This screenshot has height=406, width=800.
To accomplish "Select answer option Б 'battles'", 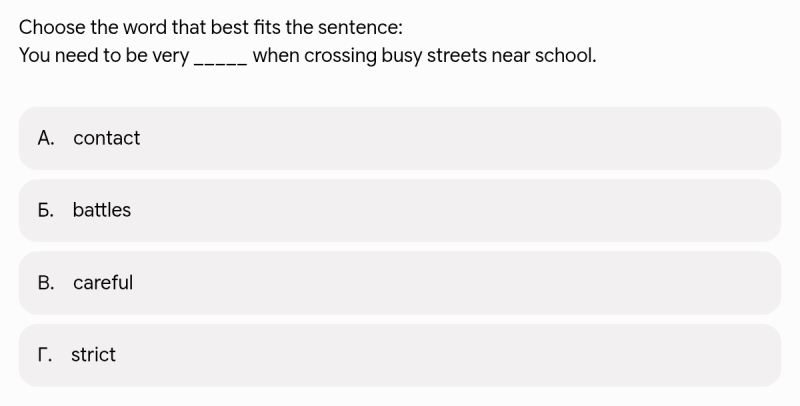I will coord(400,211).
